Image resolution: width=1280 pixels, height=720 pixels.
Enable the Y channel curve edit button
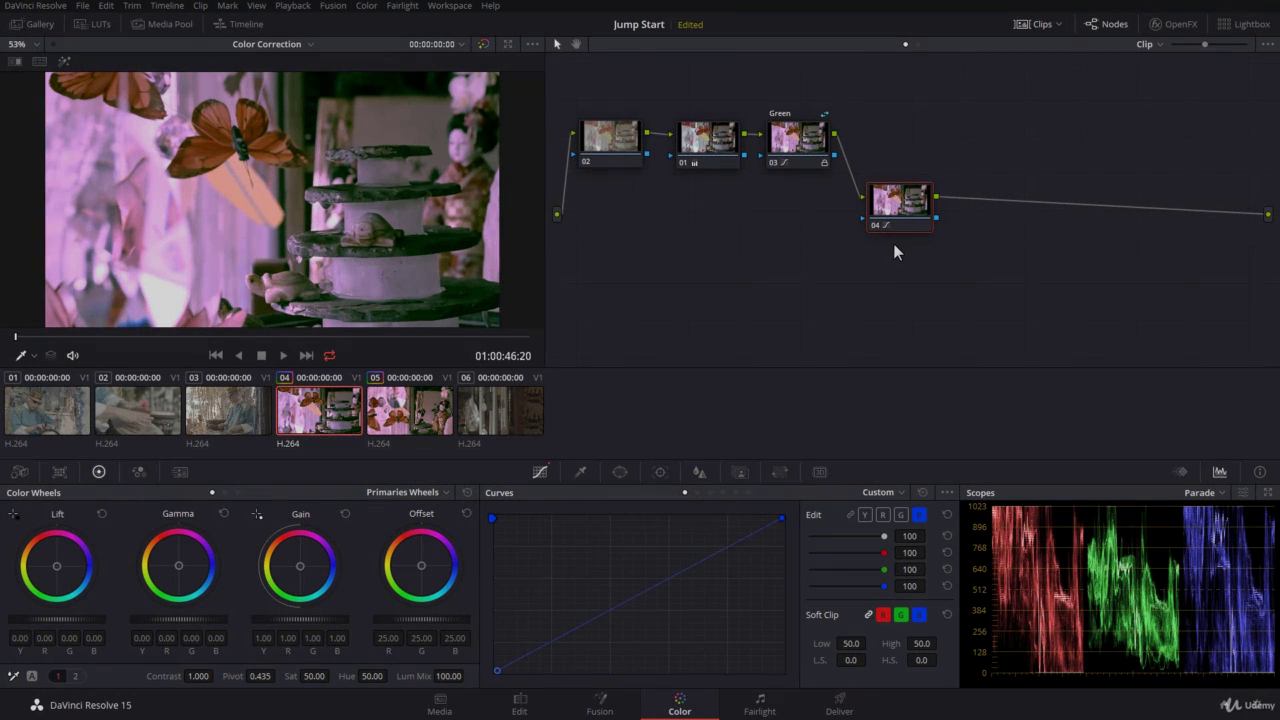tap(866, 515)
